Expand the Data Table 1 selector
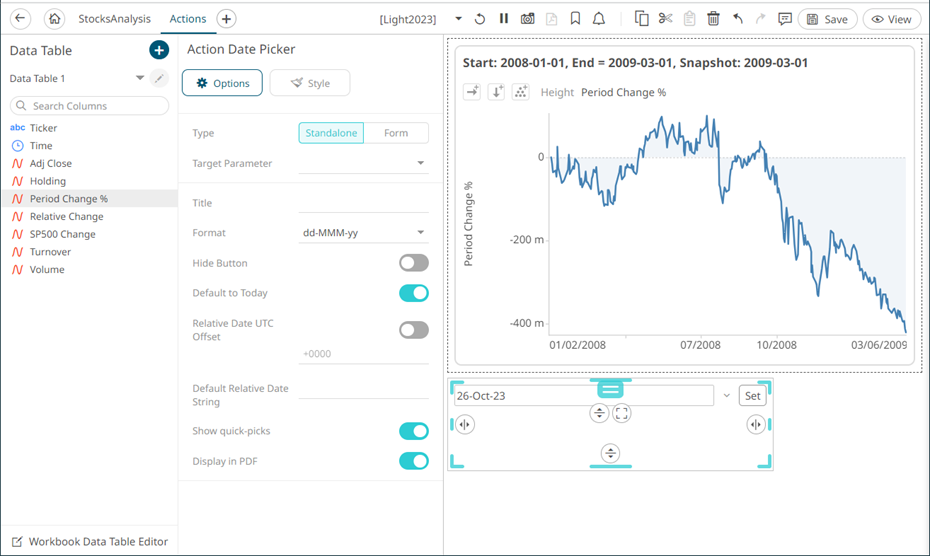This screenshot has height=556, width=930. point(140,78)
